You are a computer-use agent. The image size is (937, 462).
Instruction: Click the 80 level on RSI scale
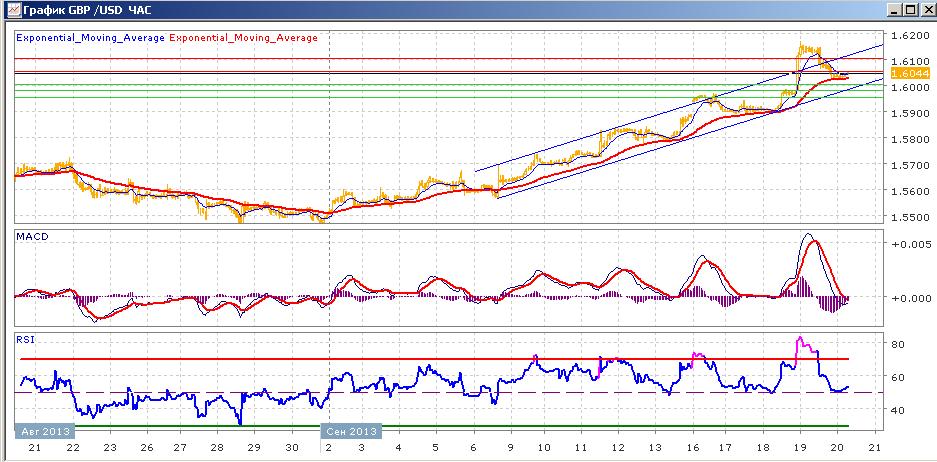tap(899, 344)
